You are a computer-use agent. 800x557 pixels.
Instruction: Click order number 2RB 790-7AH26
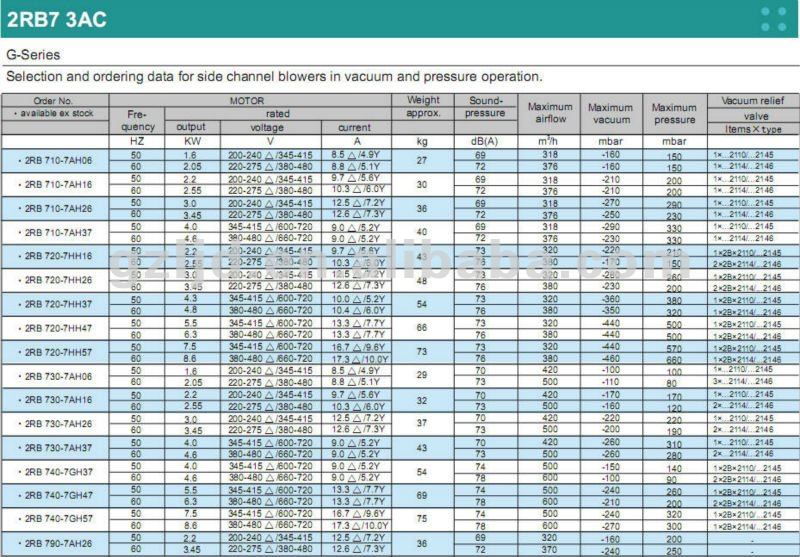(x=56, y=543)
